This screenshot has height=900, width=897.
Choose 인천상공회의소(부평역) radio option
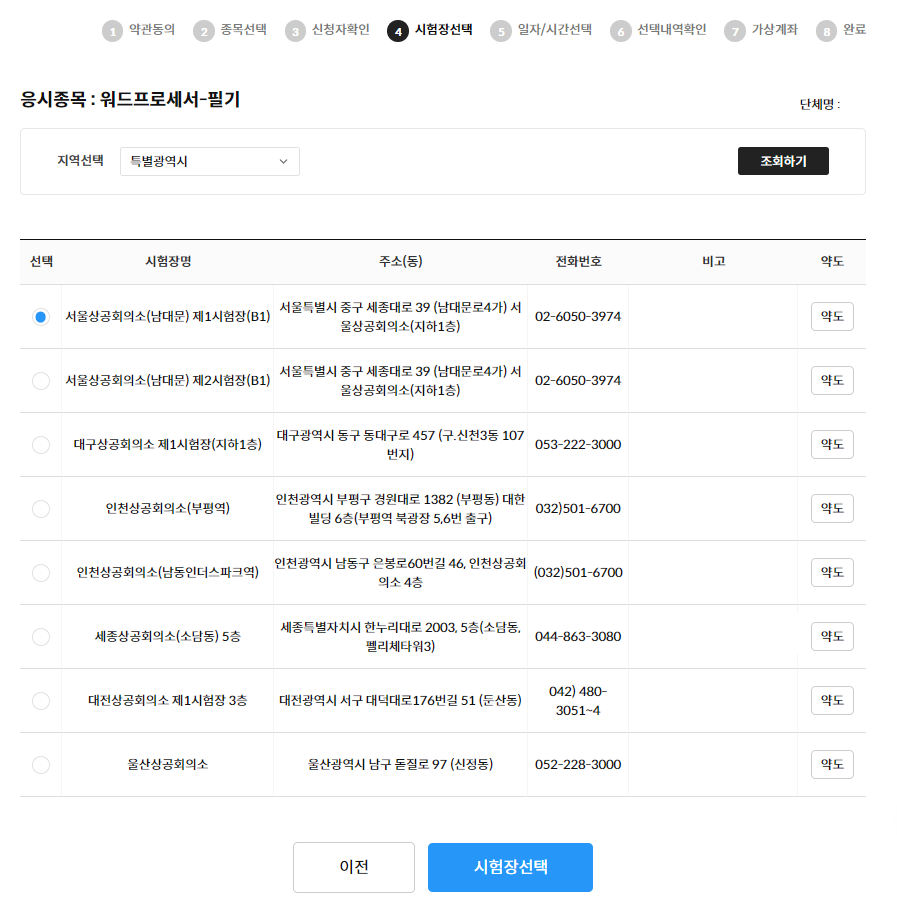[x=41, y=509]
